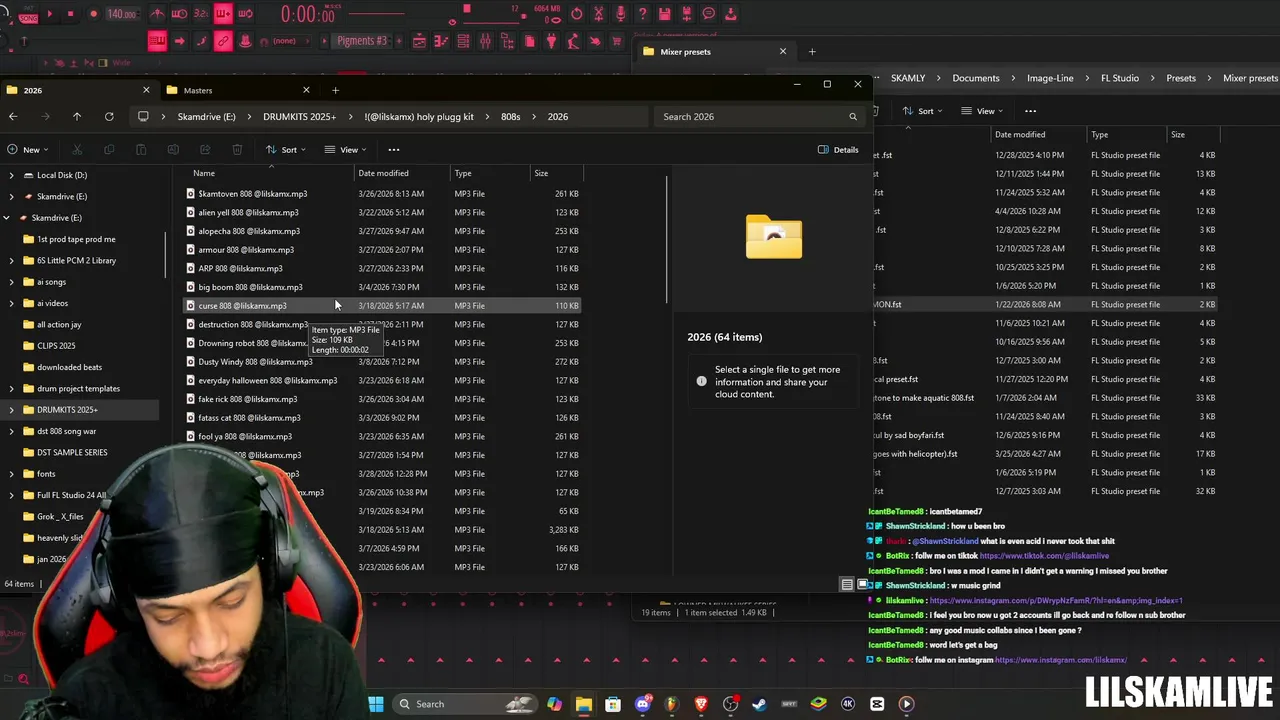Open the New dropdown menu
The height and width of the screenshot is (720, 1280).
(29, 150)
